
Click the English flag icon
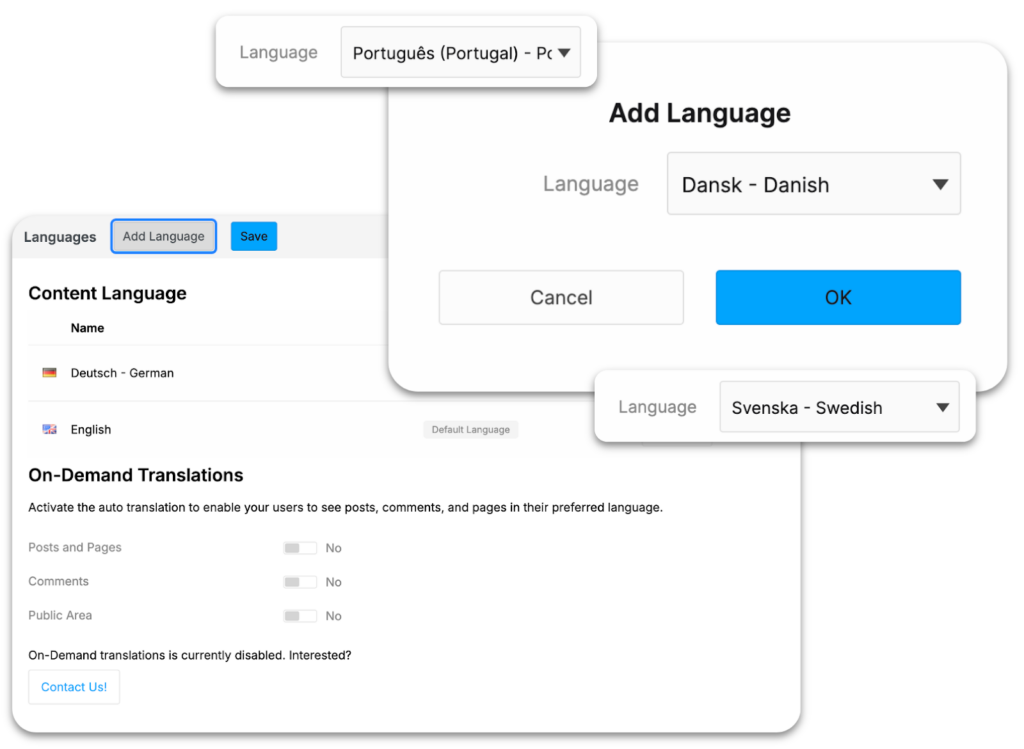coord(49,429)
